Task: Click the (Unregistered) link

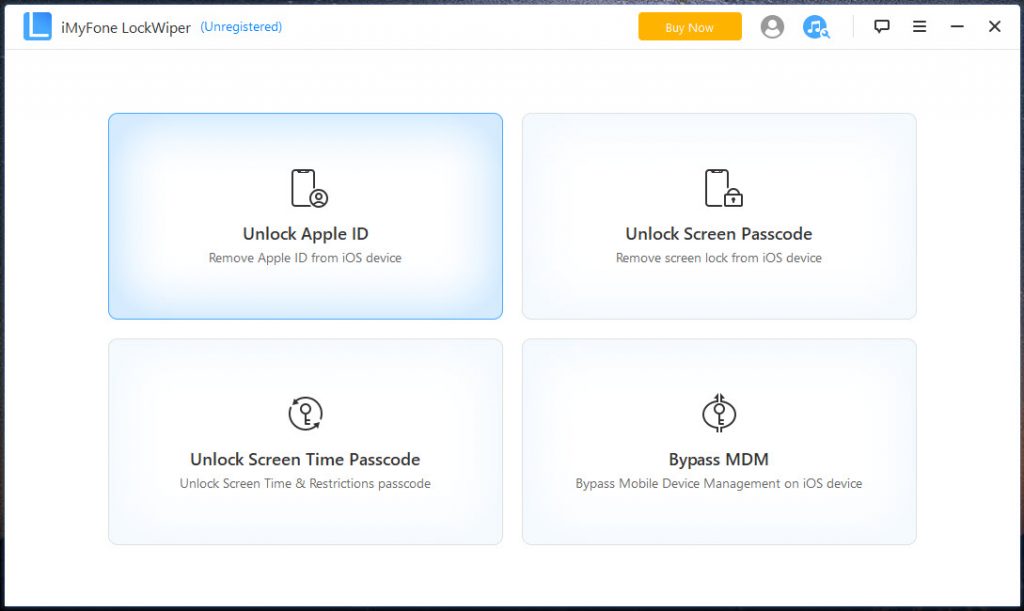Action: (241, 27)
